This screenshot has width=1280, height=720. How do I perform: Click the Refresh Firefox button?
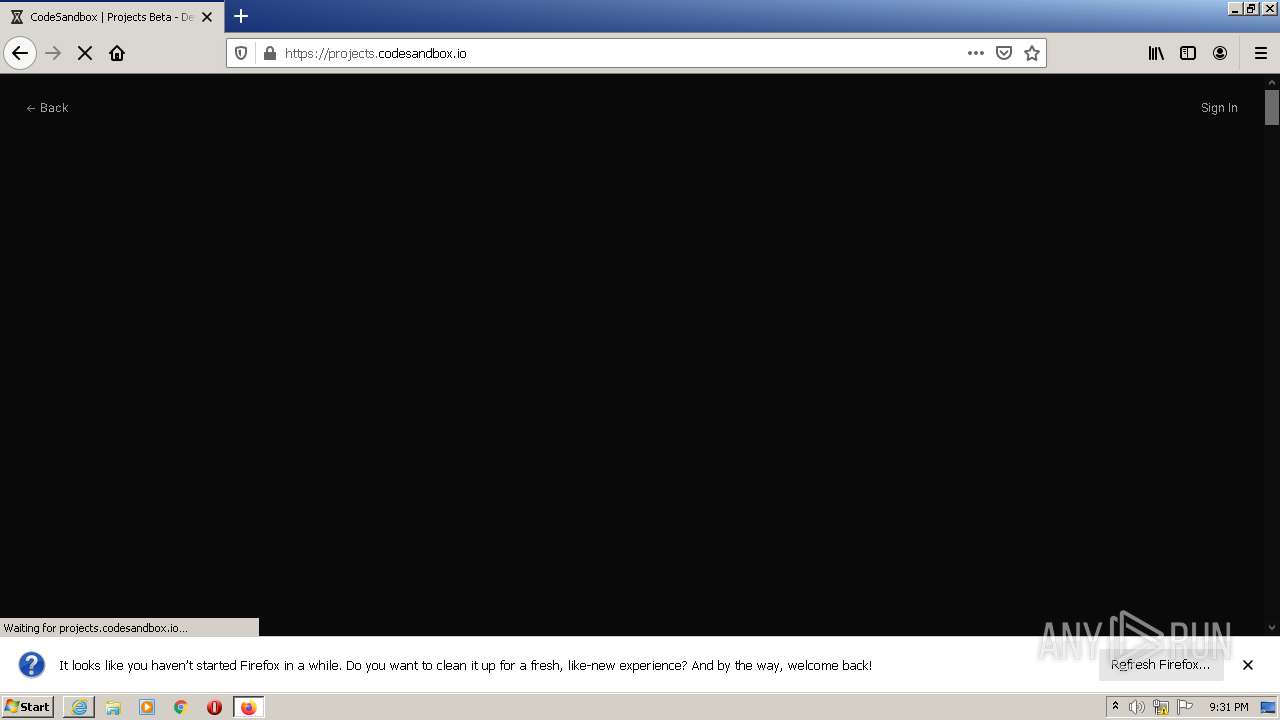[x=1161, y=665]
